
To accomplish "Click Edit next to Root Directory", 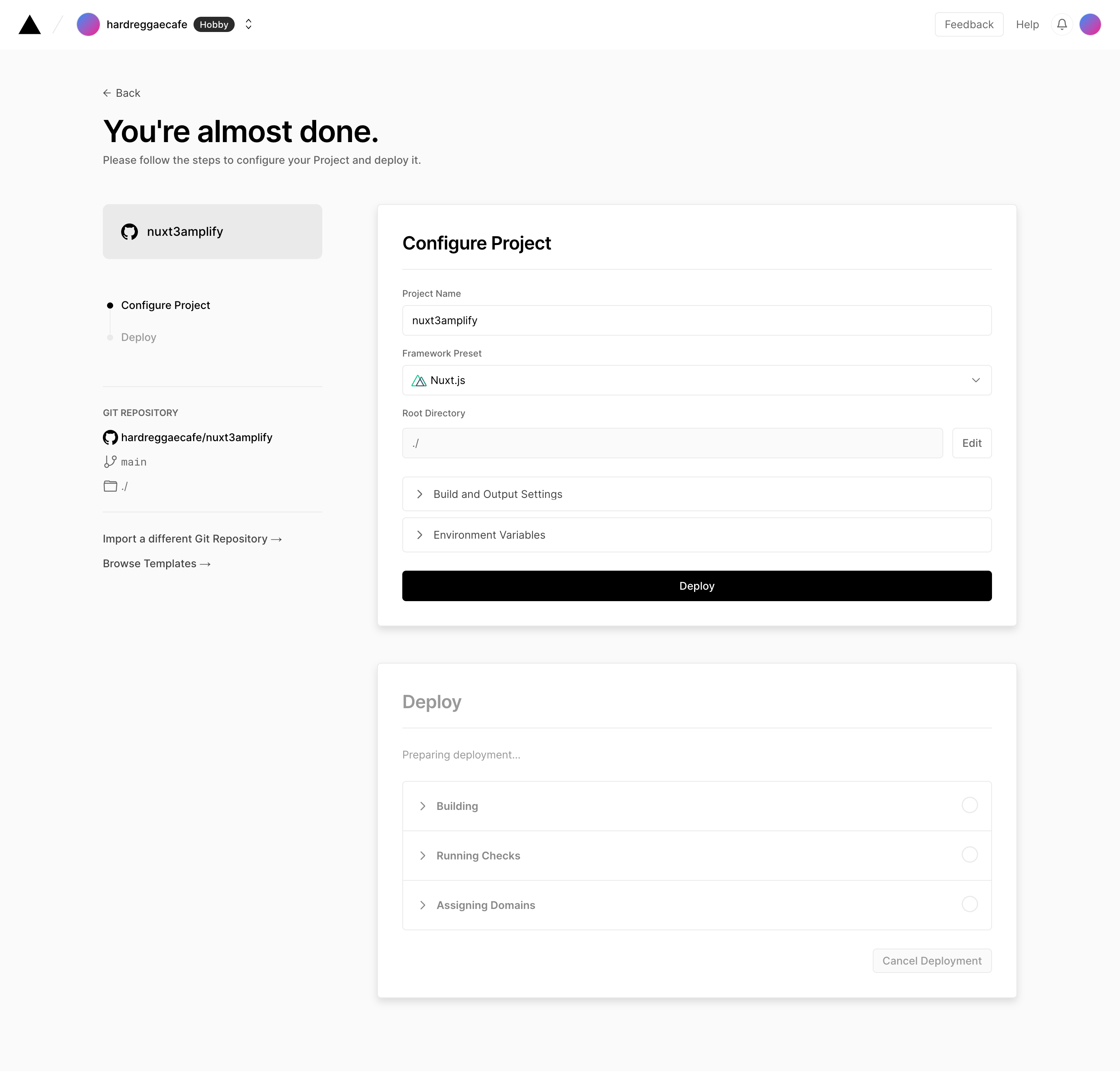I will click(971, 443).
